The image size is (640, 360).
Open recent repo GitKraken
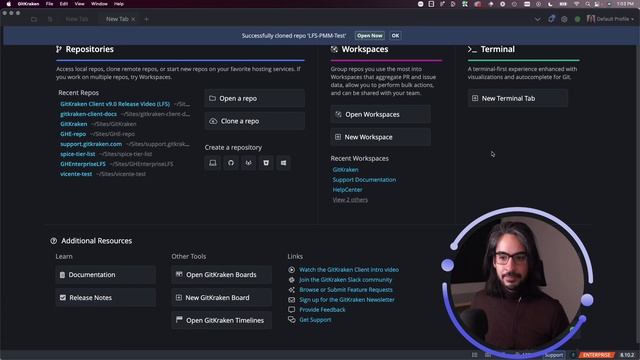pyautogui.click(x=73, y=124)
